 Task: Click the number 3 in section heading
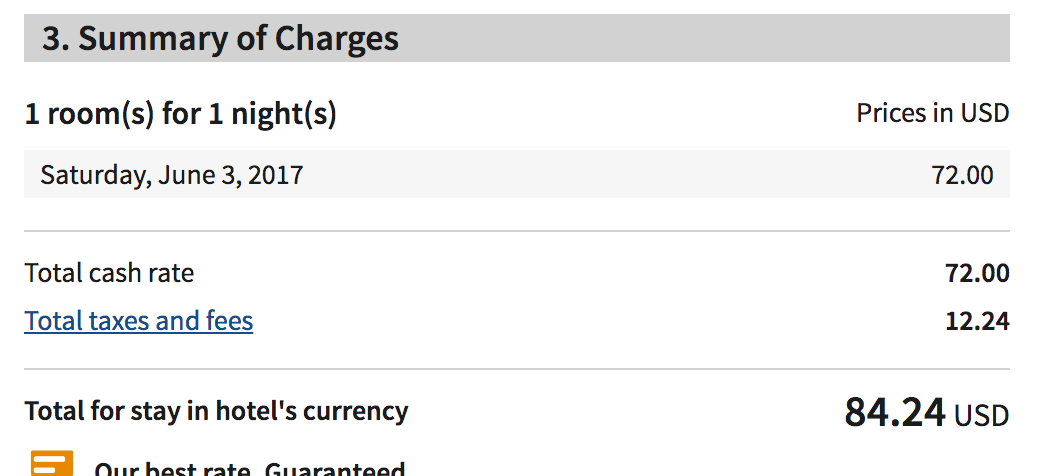[55, 39]
